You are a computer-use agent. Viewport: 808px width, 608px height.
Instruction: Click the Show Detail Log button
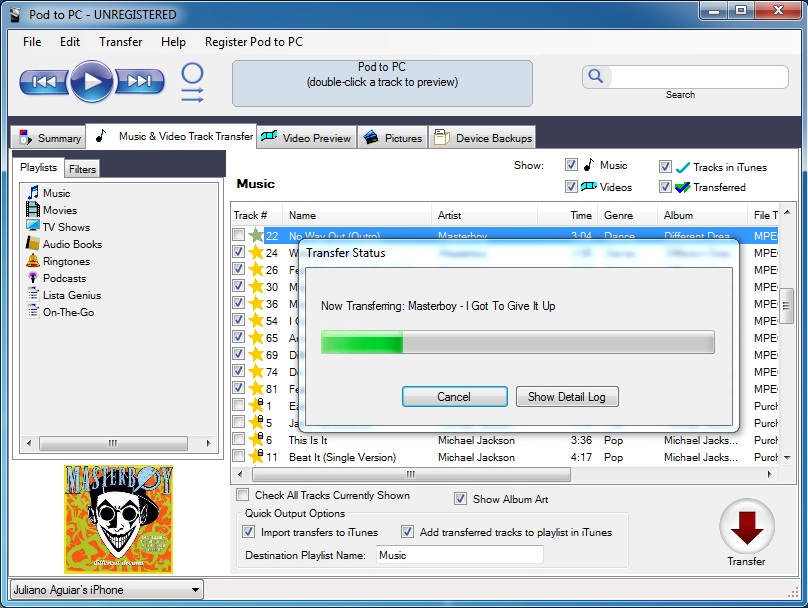(x=567, y=397)
